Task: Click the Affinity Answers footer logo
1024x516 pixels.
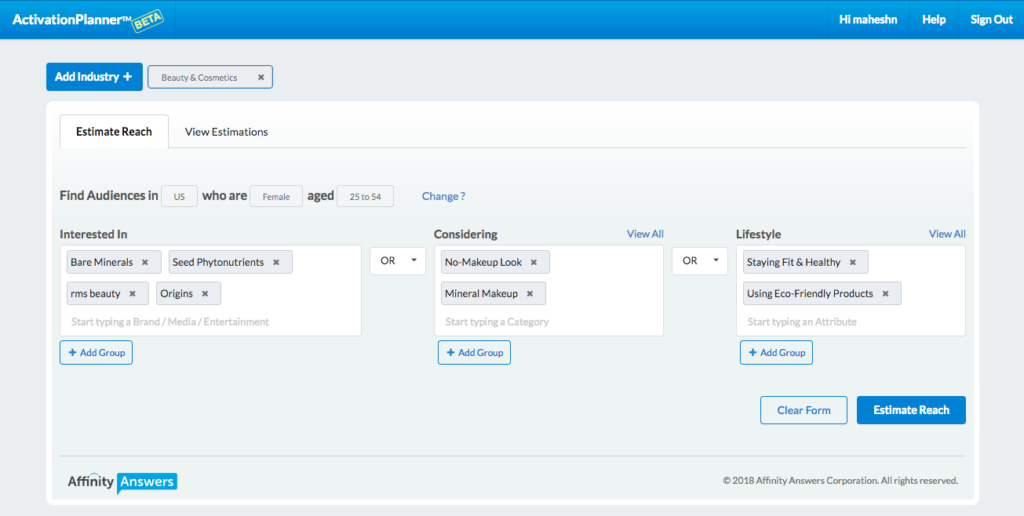Action: (122, 482)
